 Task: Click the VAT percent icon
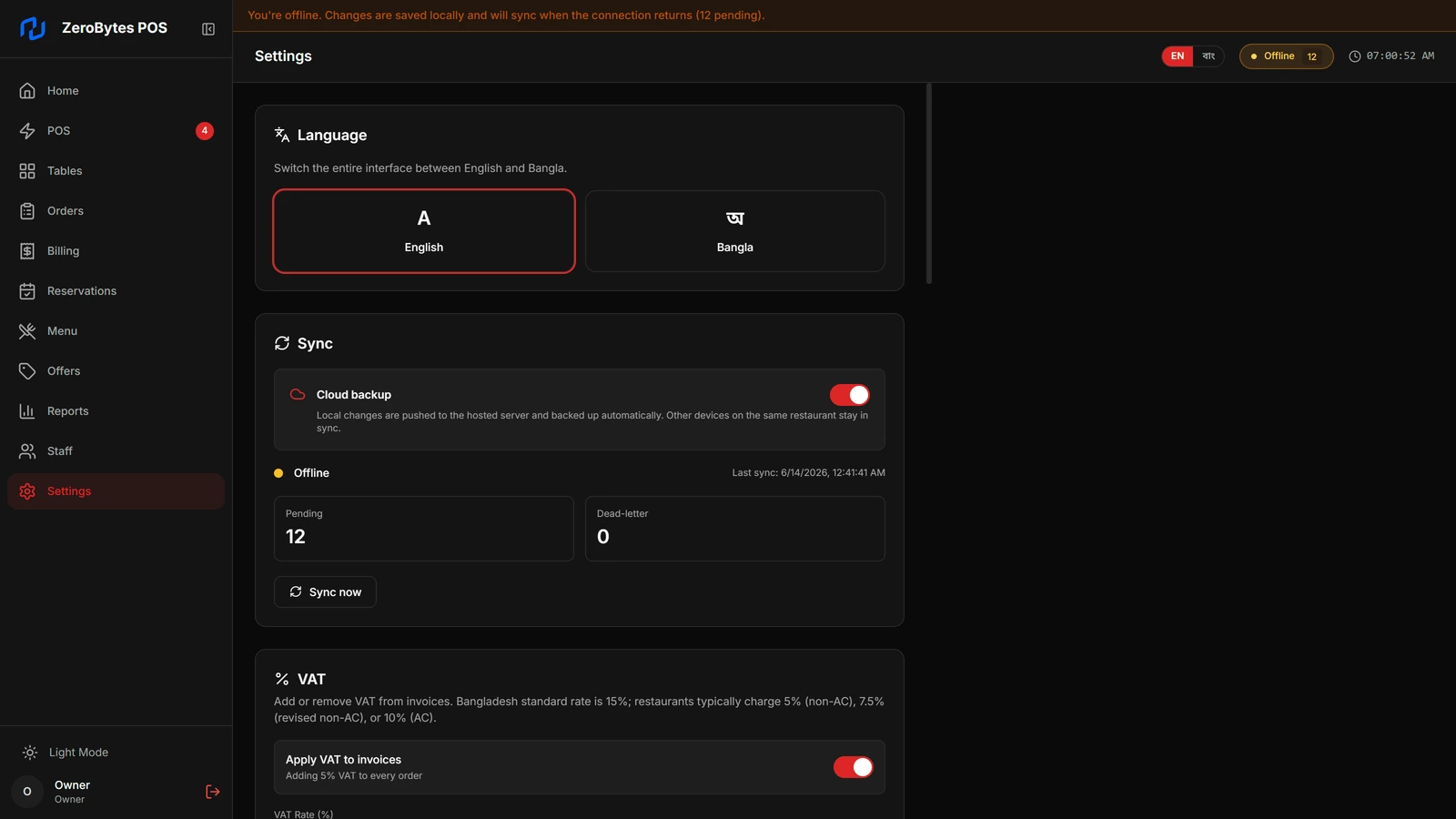tap(282, 679)
